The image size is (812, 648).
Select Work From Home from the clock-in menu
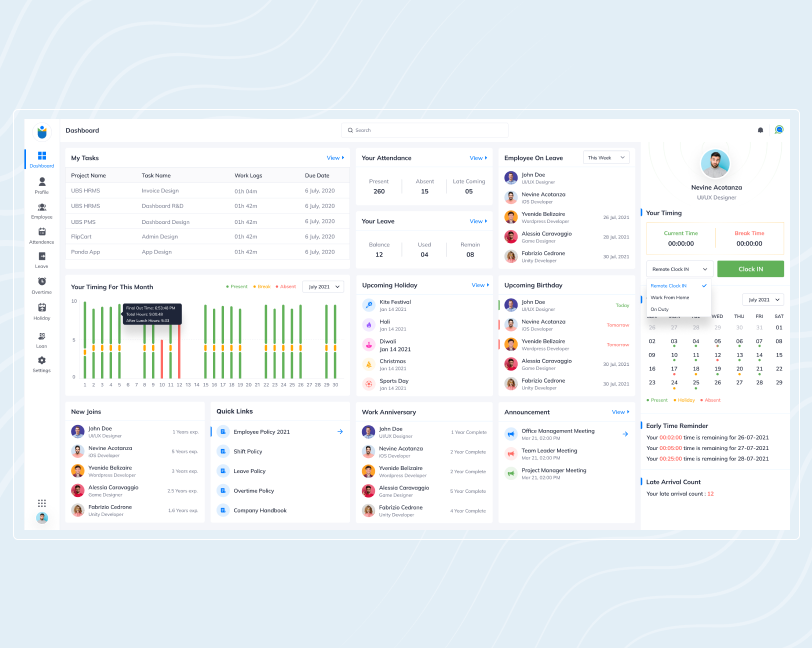tap(670, 297)
